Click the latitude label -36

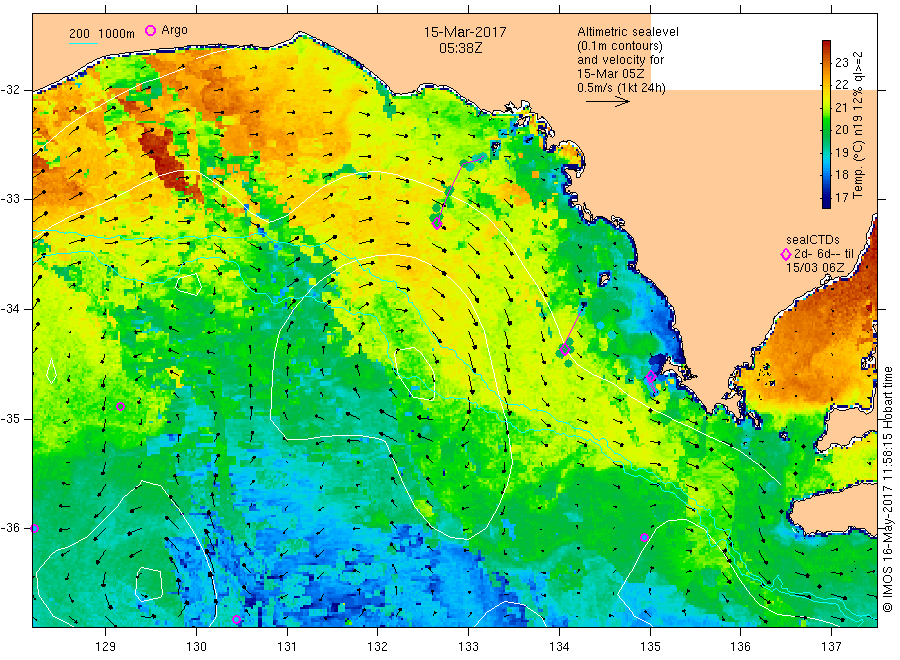click(x=10, y=529)
